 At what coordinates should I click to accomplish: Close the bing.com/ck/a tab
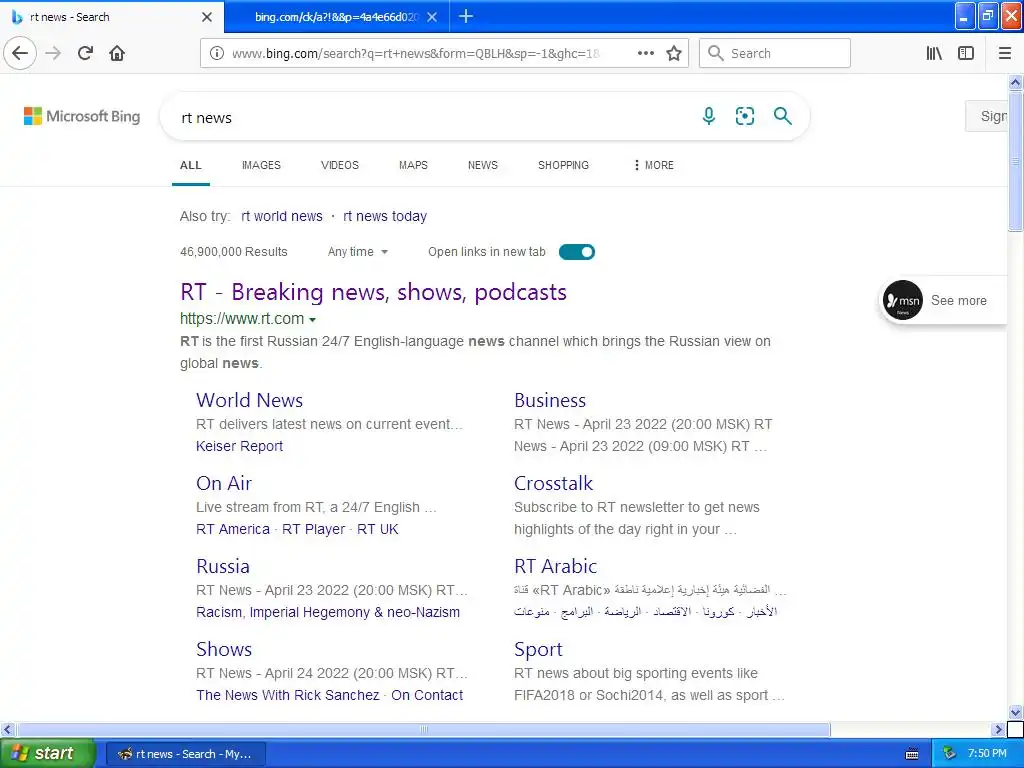click(432, 17)
